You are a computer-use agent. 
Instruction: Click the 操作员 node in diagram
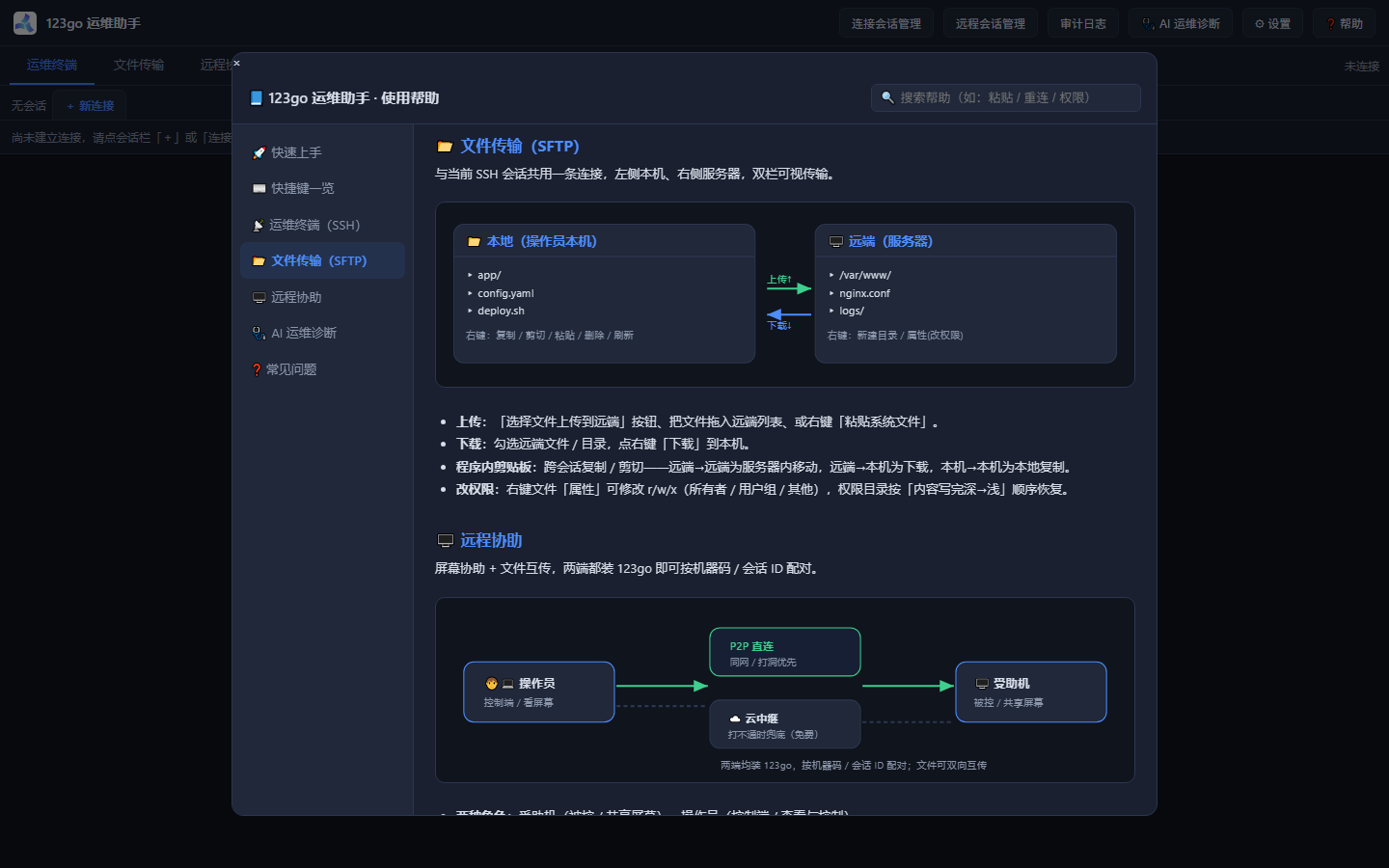point(539,692)
